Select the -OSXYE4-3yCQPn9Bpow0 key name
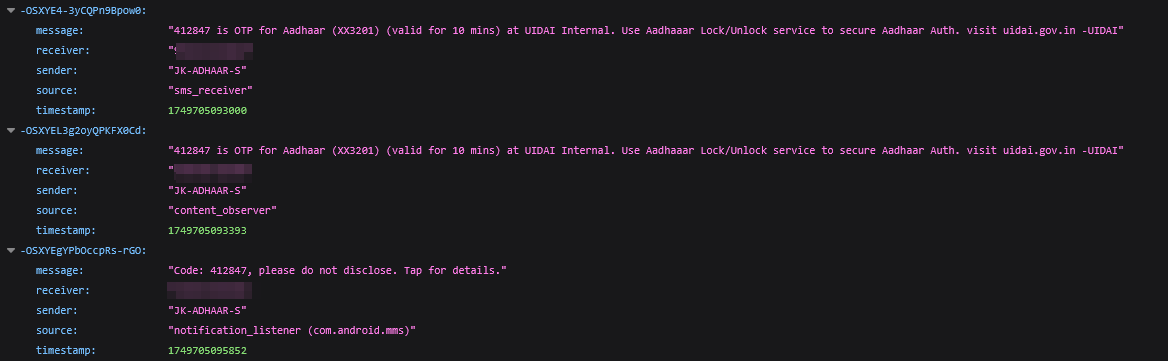 coord(82,10)
